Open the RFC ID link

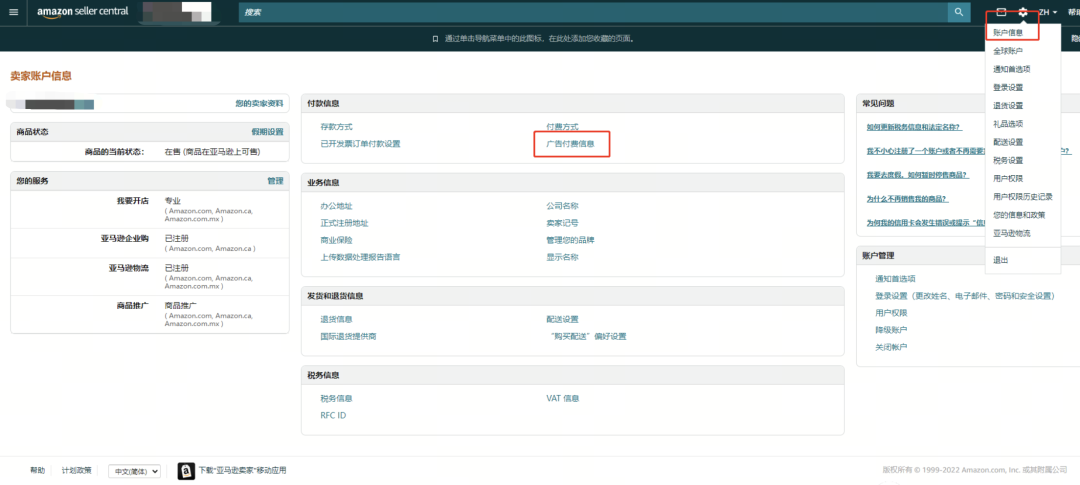point(333,415)
